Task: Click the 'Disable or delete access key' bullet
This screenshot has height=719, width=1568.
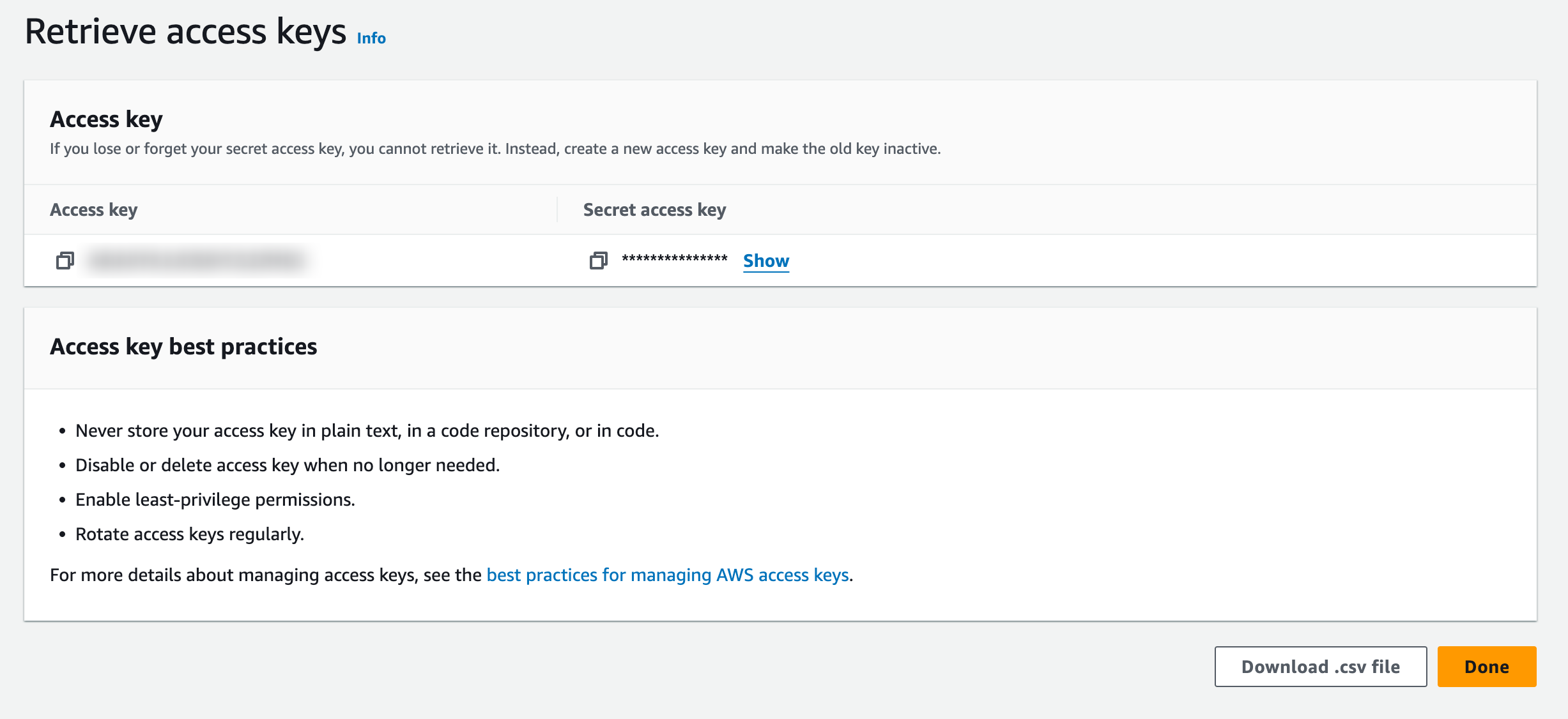Action: (x=288, y=465)
